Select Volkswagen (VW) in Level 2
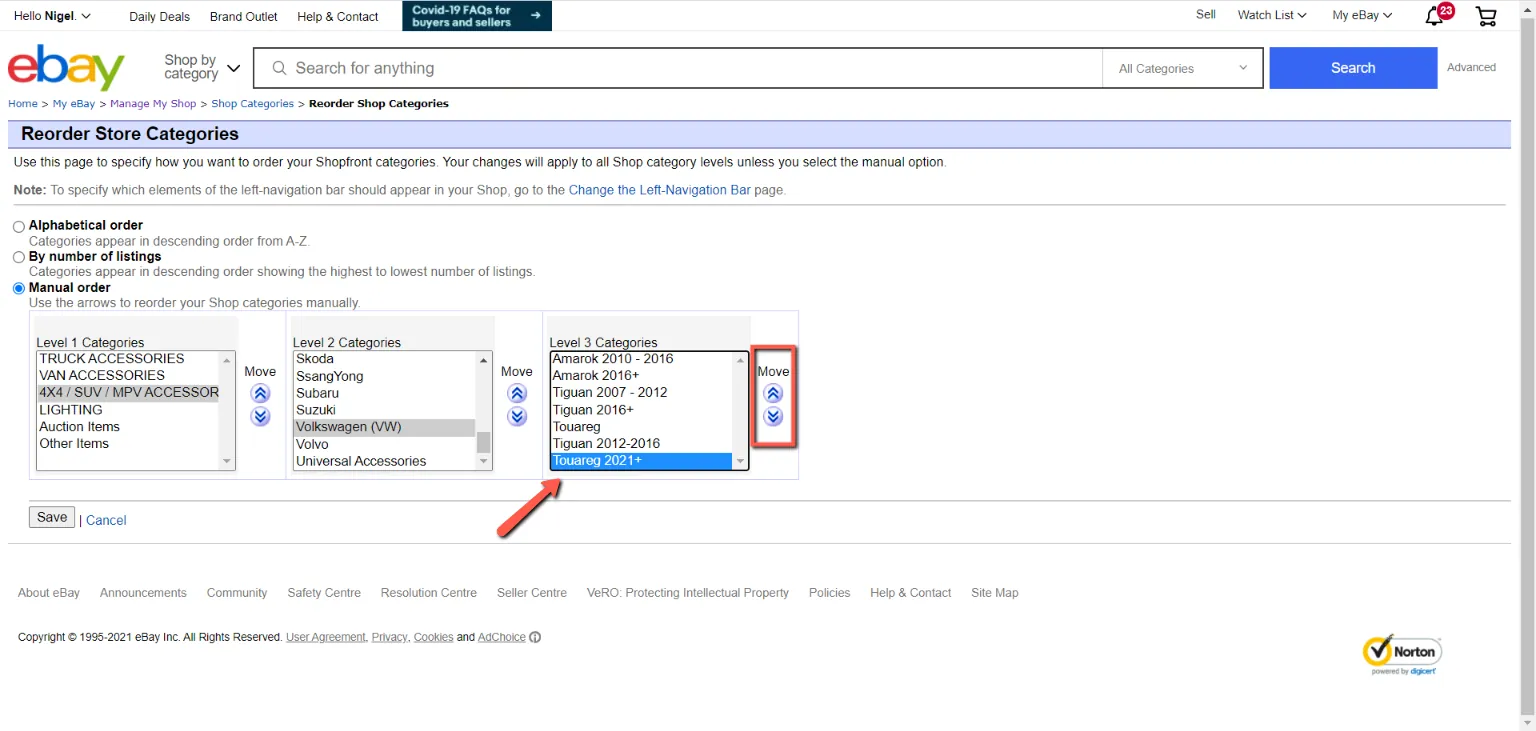1536x731 pixels. coord(384,427)
